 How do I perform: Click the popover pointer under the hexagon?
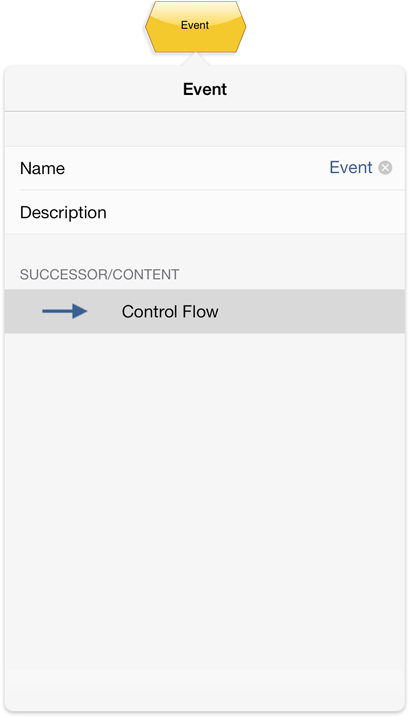[196, 59]
